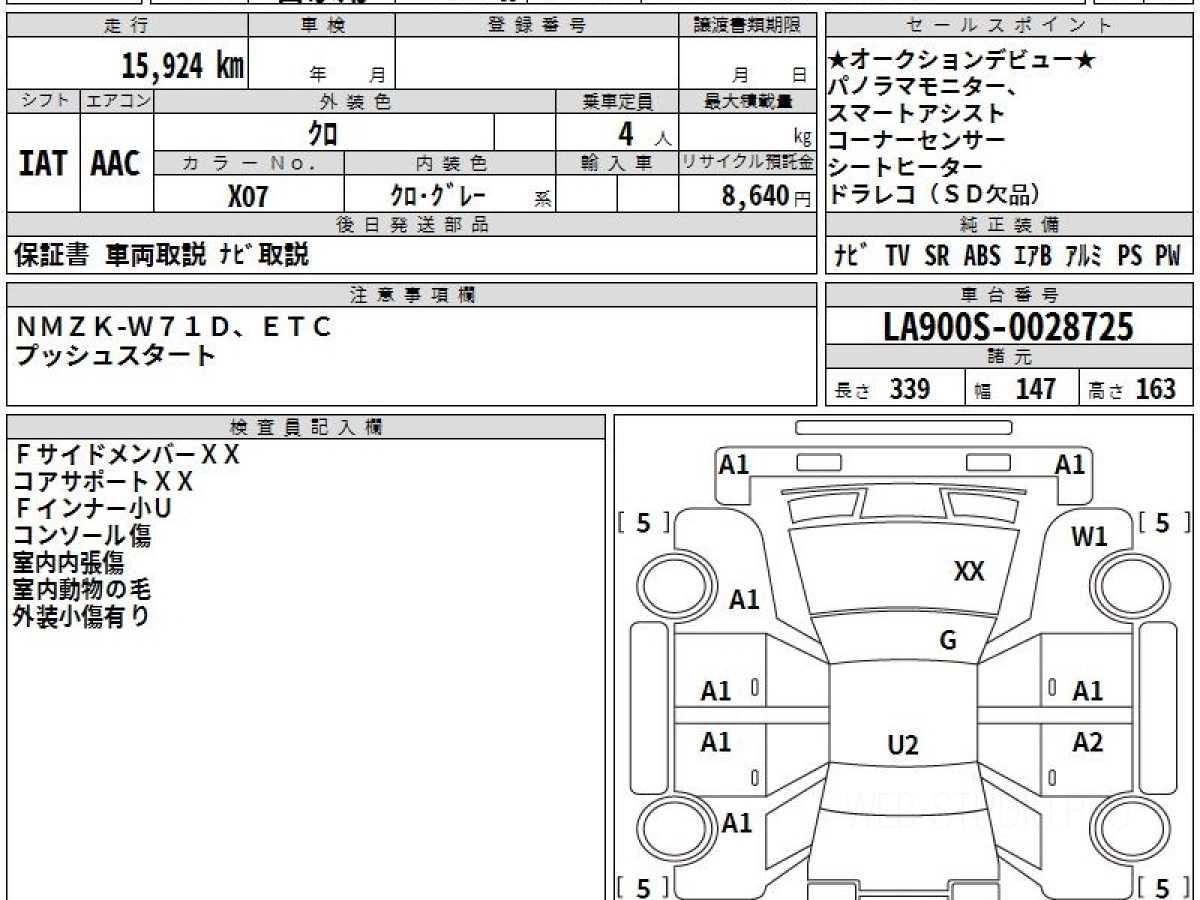Click the 乗車定員 header
The width and height of the screenshot is (1200, 900).
click(617, 101)
